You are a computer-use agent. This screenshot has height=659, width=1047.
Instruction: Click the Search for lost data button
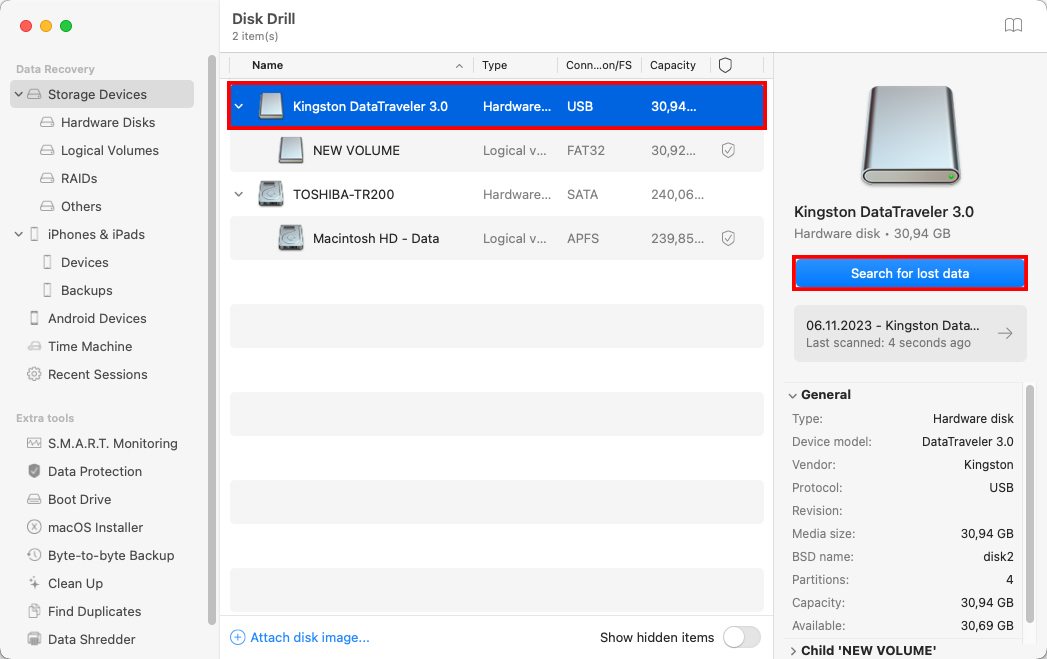coord(909,273)
